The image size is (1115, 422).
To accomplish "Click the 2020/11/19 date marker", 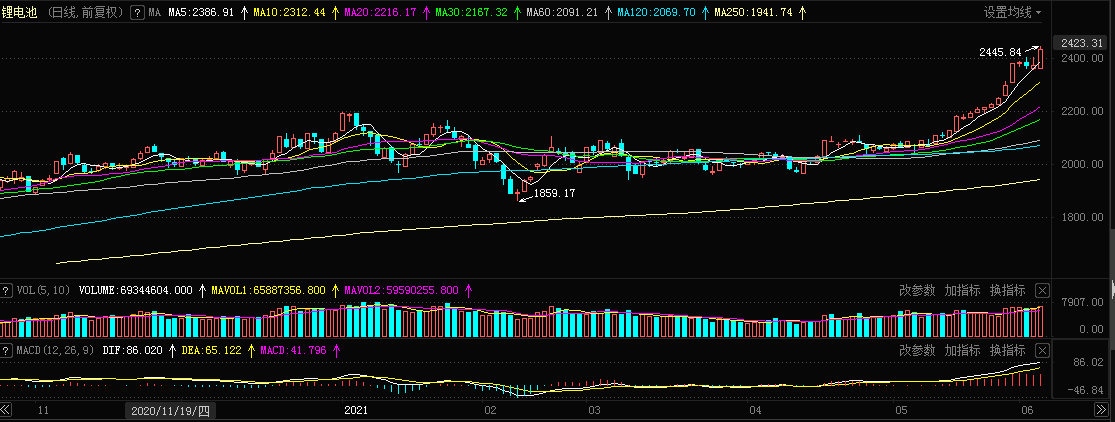I will pyautogui.click(x=169, y=411).
